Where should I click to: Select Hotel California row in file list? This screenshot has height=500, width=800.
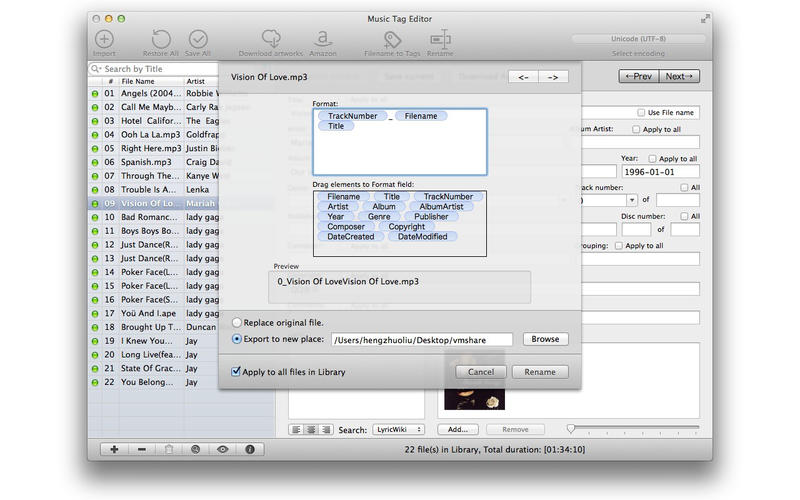pos(150,120)
